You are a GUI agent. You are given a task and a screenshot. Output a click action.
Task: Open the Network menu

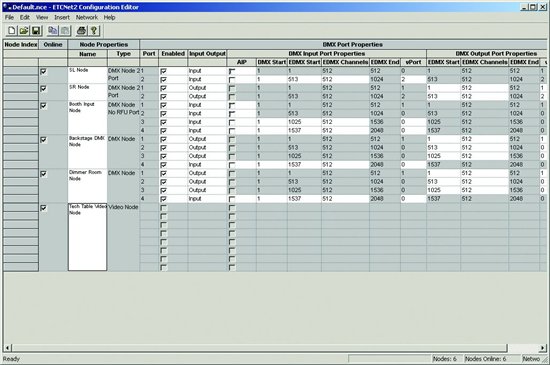87,17
